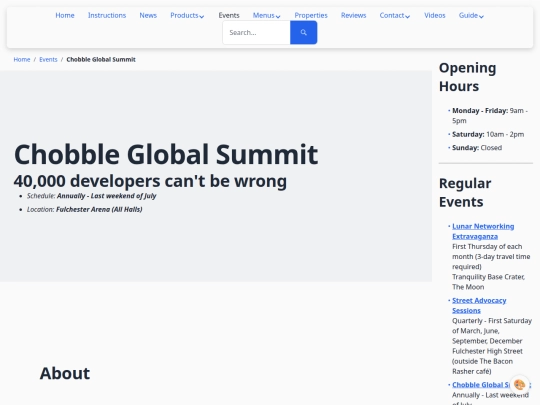Visit the Reviews page
The width and height of the screenshot is (540, 405).
pos(353,15)
